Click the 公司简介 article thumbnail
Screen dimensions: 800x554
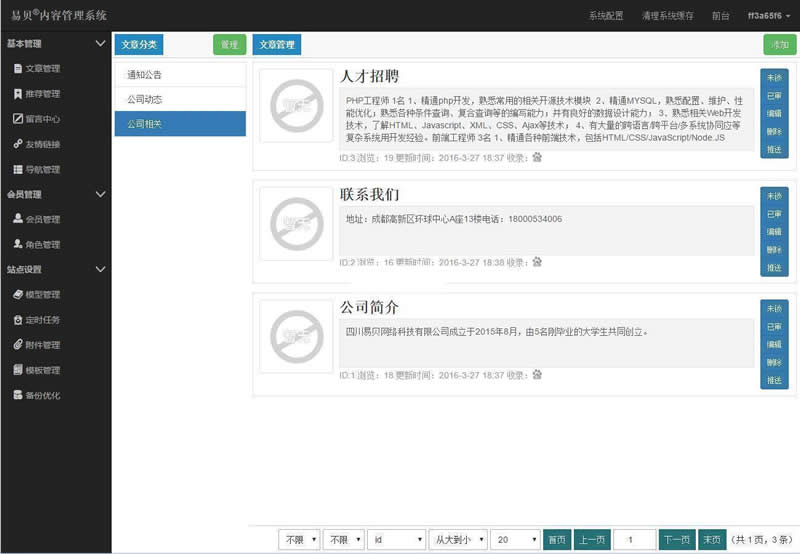tap(295, 335)
